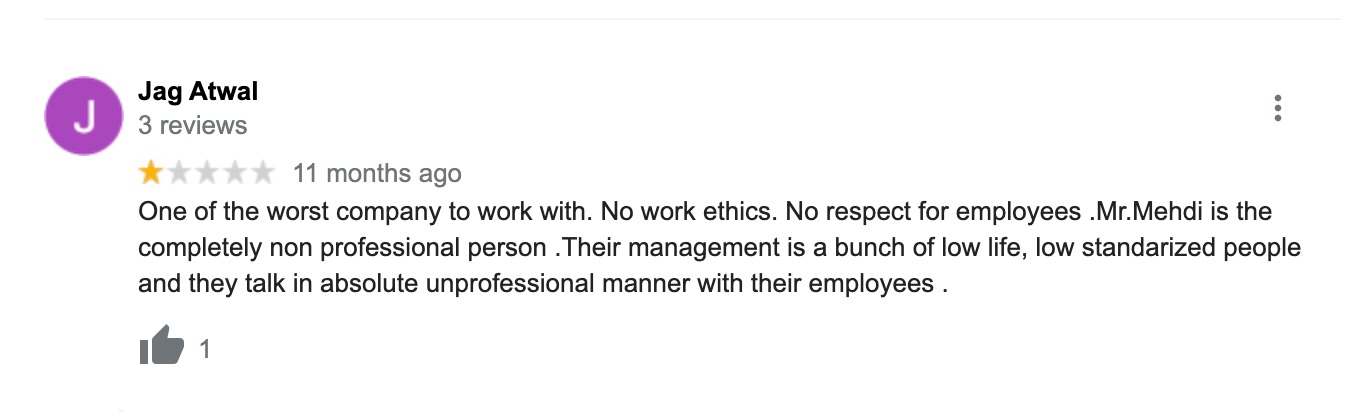Click the '11 months ago' timestamp
Image resolution: width=1364 pixels, height=412 pixels.
point(377,174)
